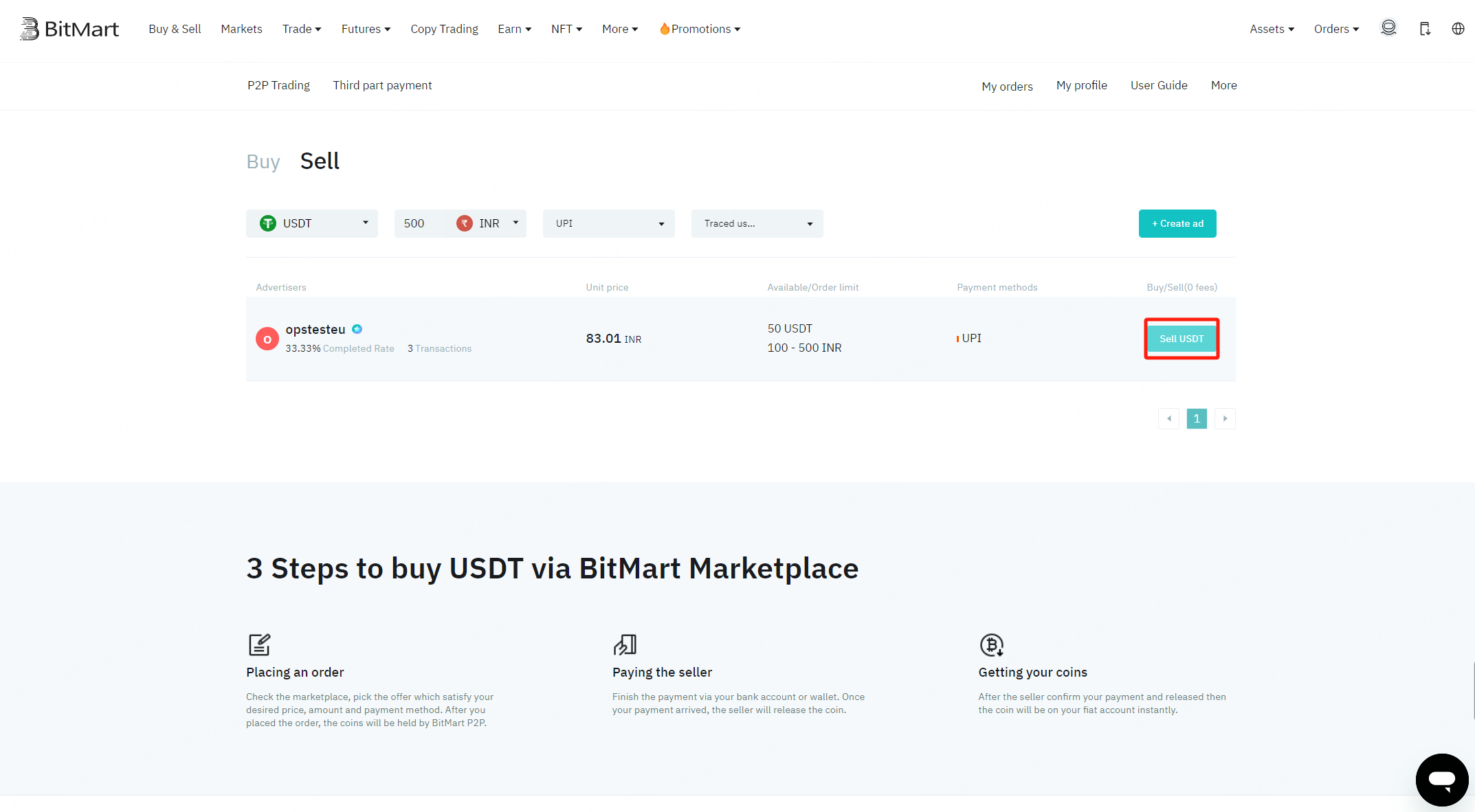Click the BitMart logo
The image size is (1475, 812).
click(x=69, y=29)
